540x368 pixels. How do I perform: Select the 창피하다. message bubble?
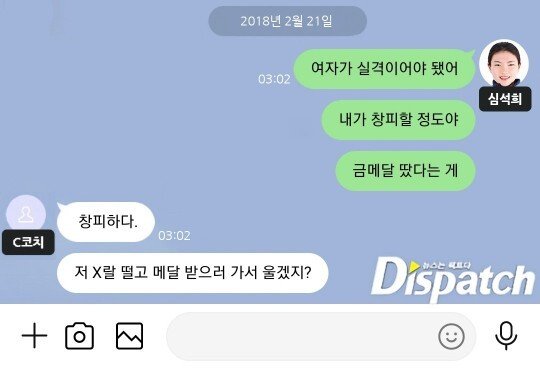click(106, 221)
